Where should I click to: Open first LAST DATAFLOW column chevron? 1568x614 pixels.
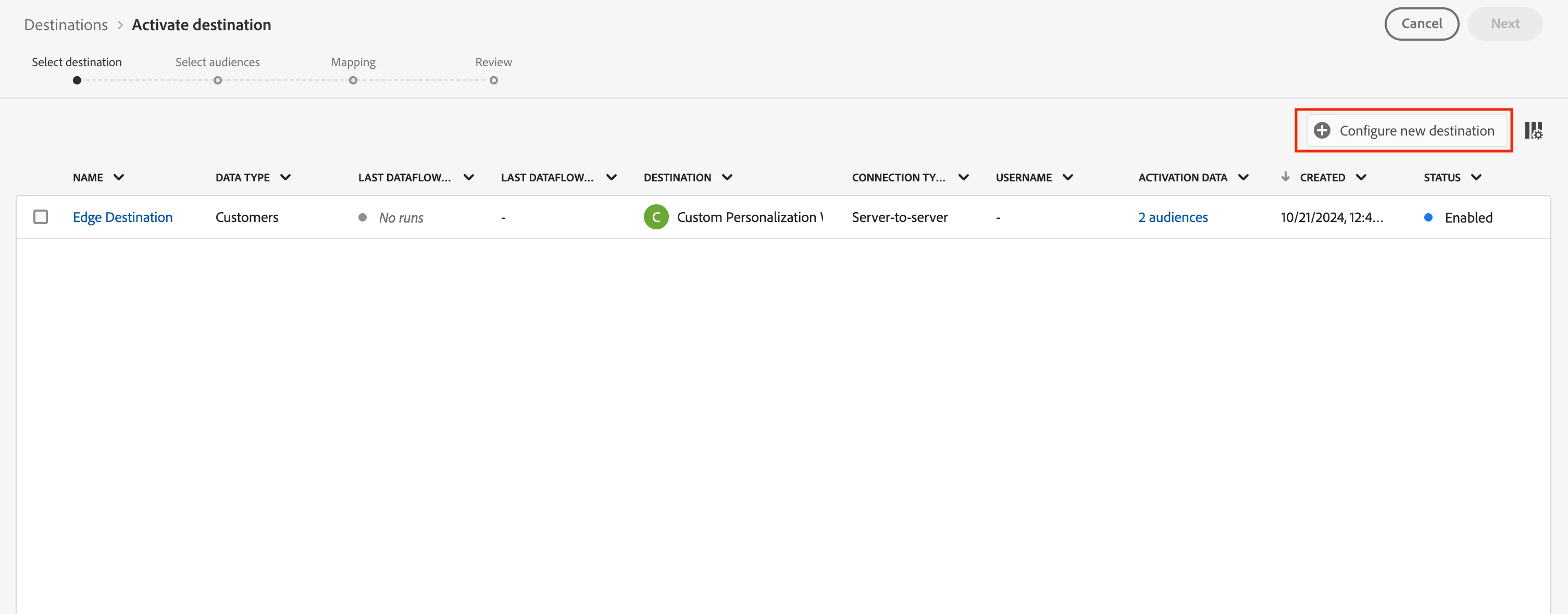click(469, 177)
